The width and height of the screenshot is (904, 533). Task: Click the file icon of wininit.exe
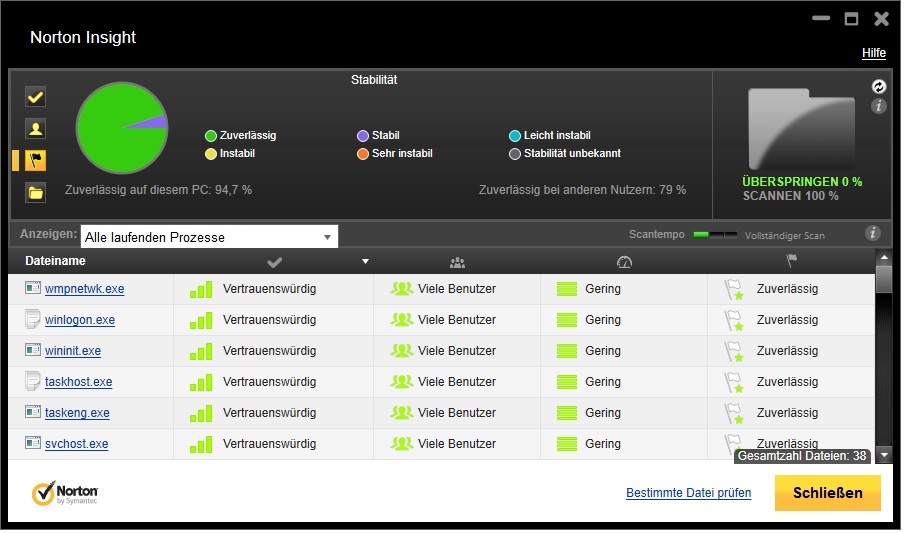point(33,350)
